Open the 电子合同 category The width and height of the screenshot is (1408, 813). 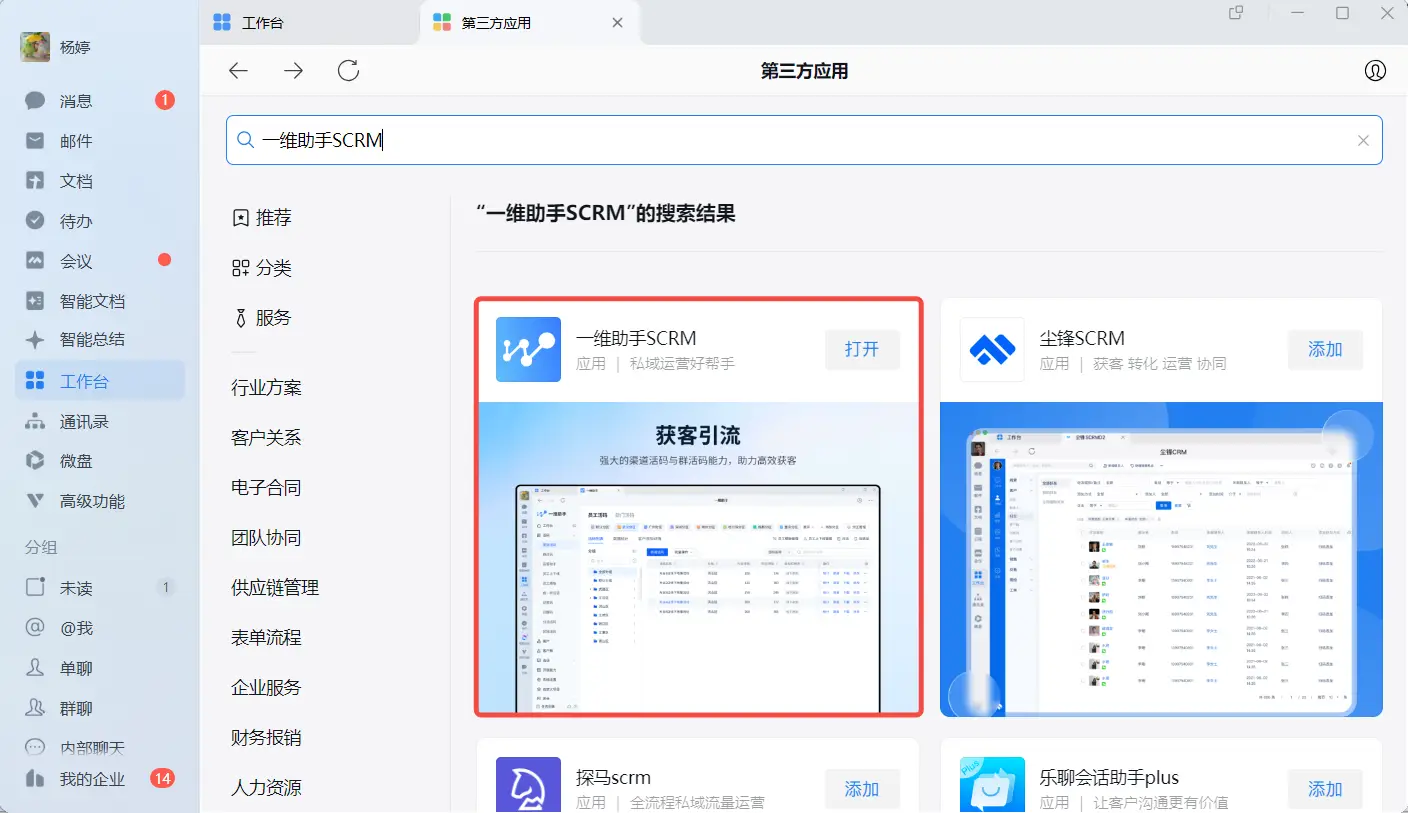point(266,488)
